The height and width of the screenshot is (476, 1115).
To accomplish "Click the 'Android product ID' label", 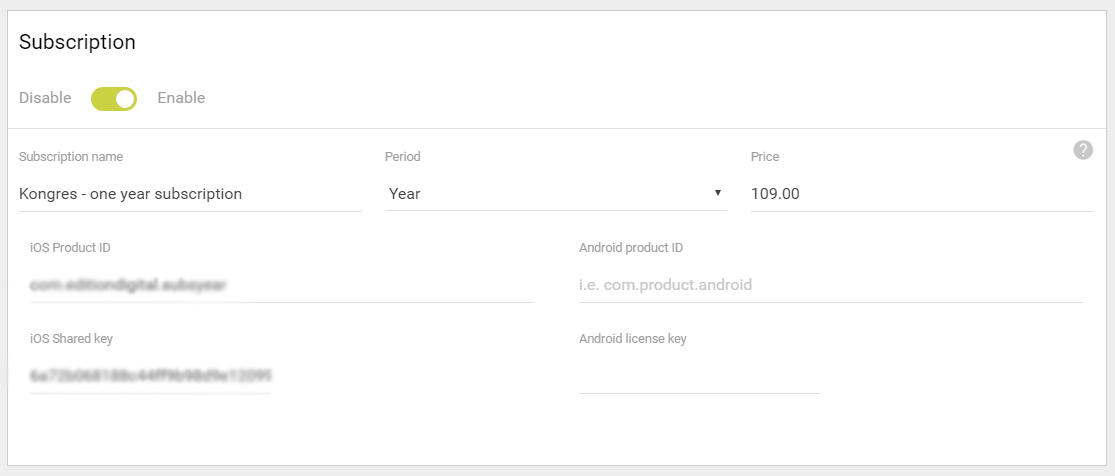I will point(631,248).
